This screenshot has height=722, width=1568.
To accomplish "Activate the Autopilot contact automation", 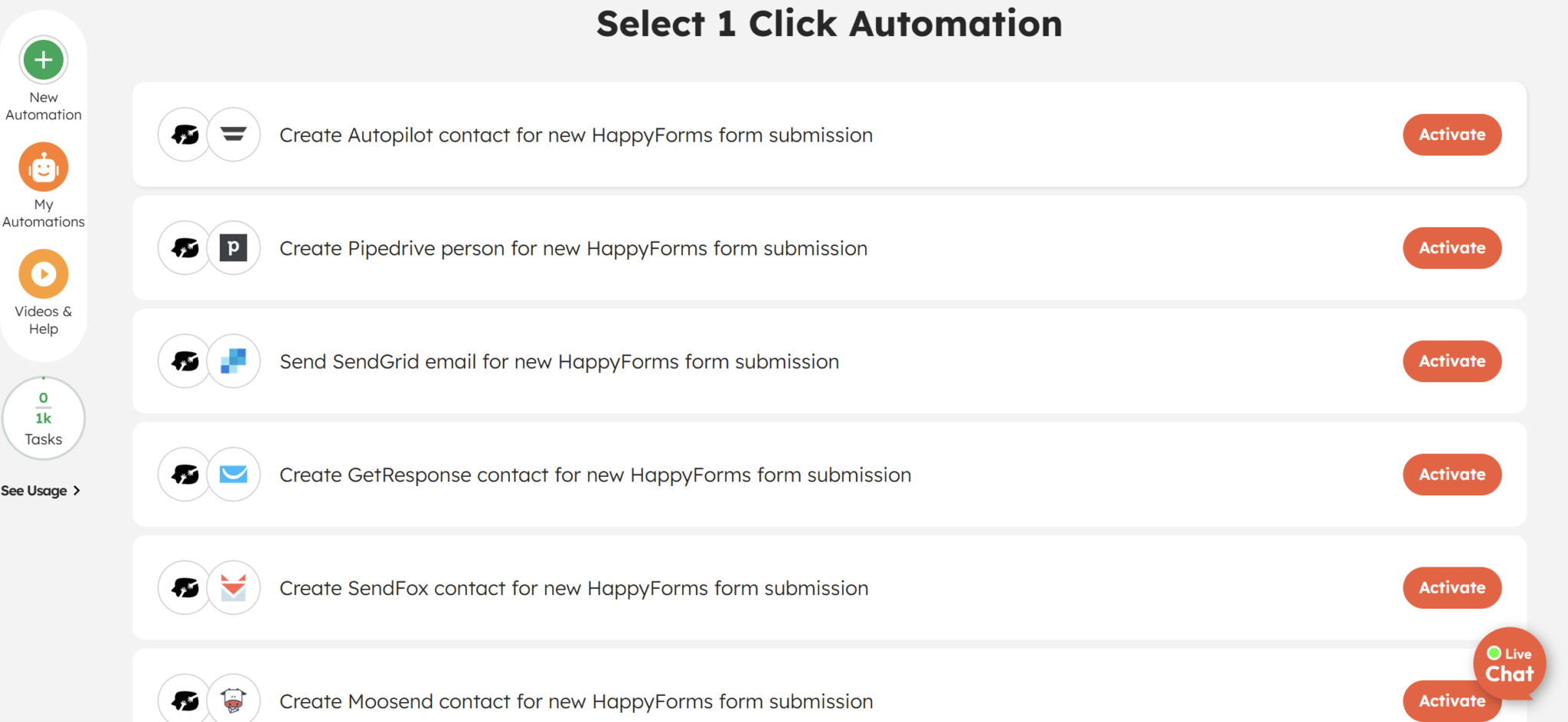I will point(1452,134).
